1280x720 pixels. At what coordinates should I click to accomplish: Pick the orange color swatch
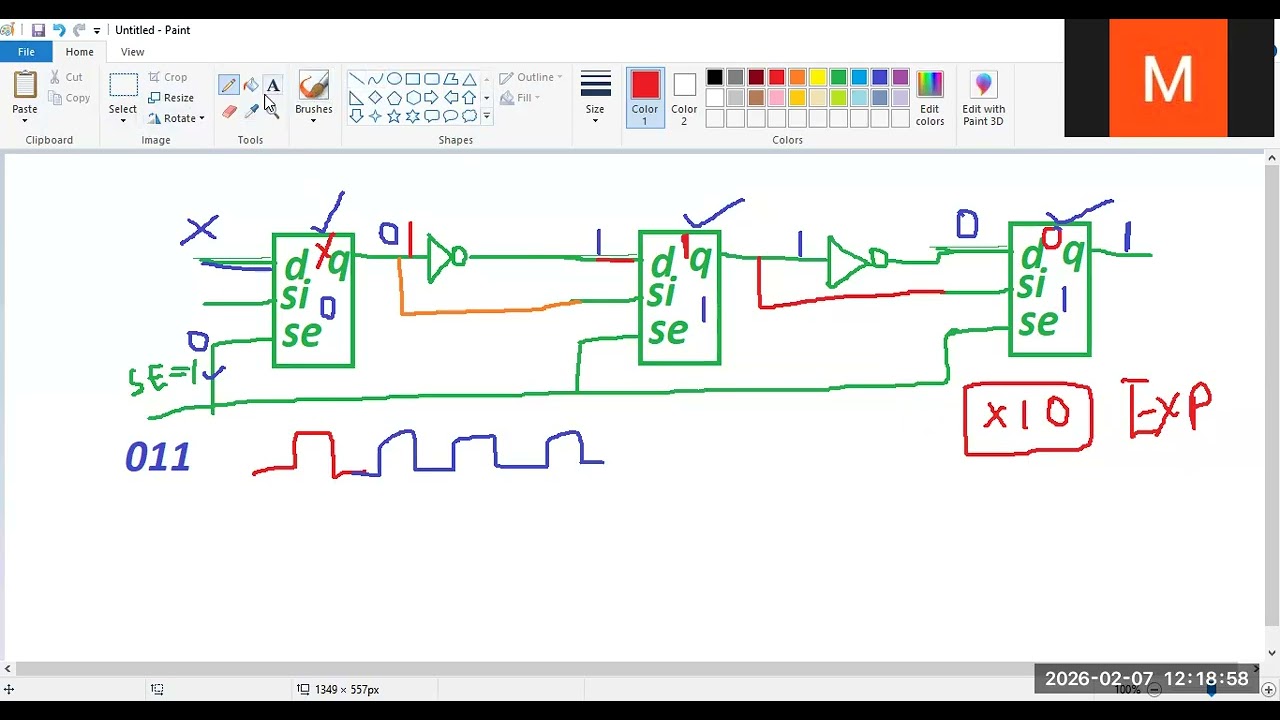click(x=797, y=77)
